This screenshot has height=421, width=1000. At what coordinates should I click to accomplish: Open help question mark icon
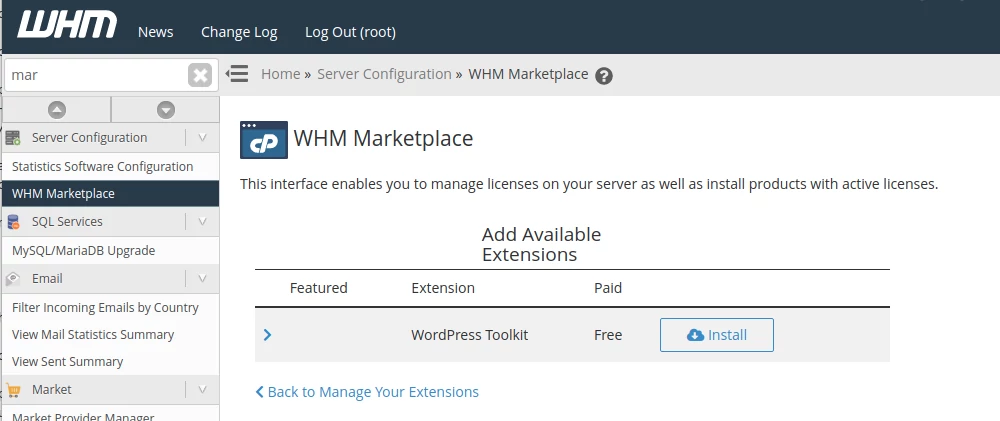coord(603,76)
